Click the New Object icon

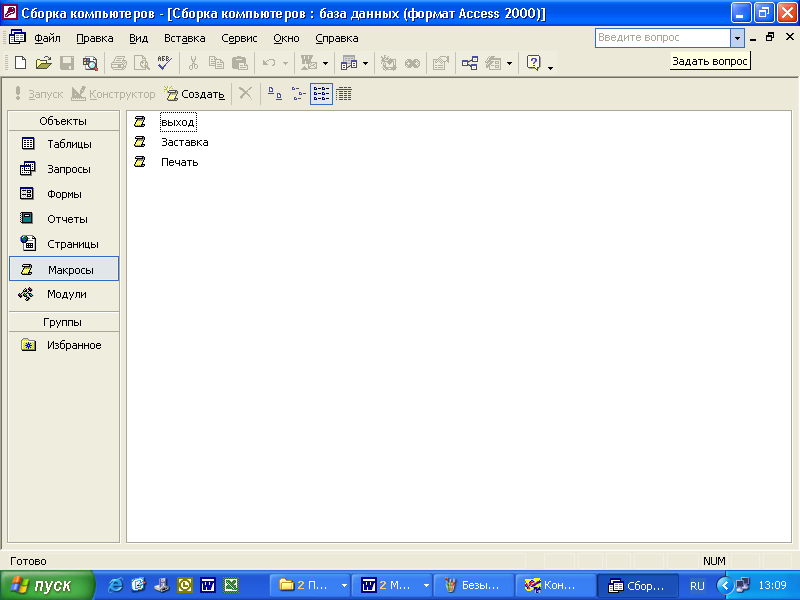[x=493, y=63]
